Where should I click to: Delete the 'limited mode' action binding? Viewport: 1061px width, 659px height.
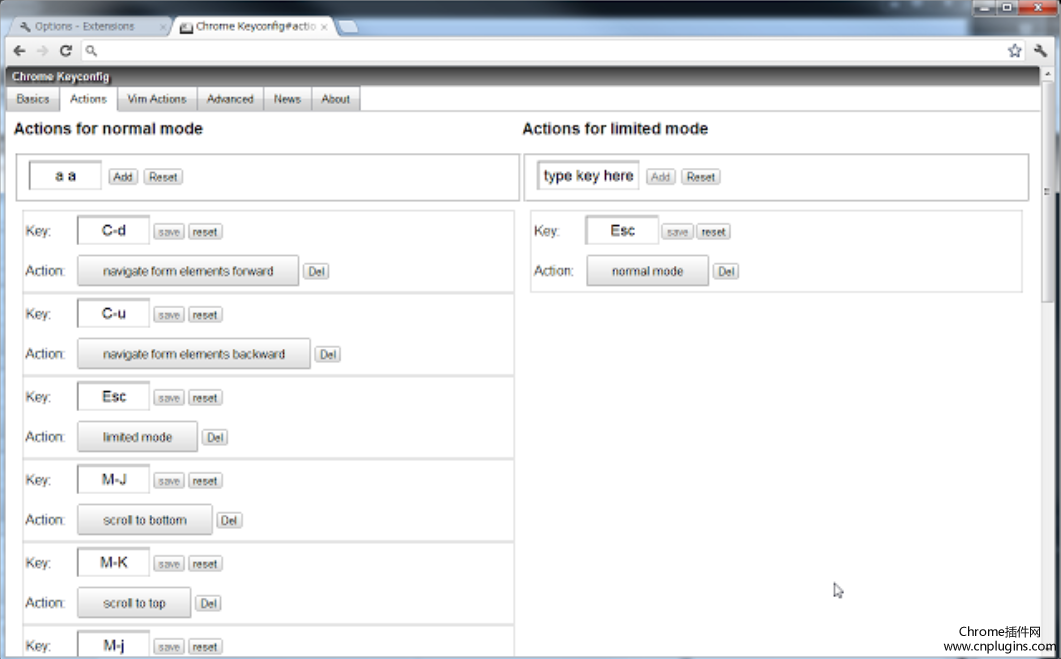coord(215,438)
